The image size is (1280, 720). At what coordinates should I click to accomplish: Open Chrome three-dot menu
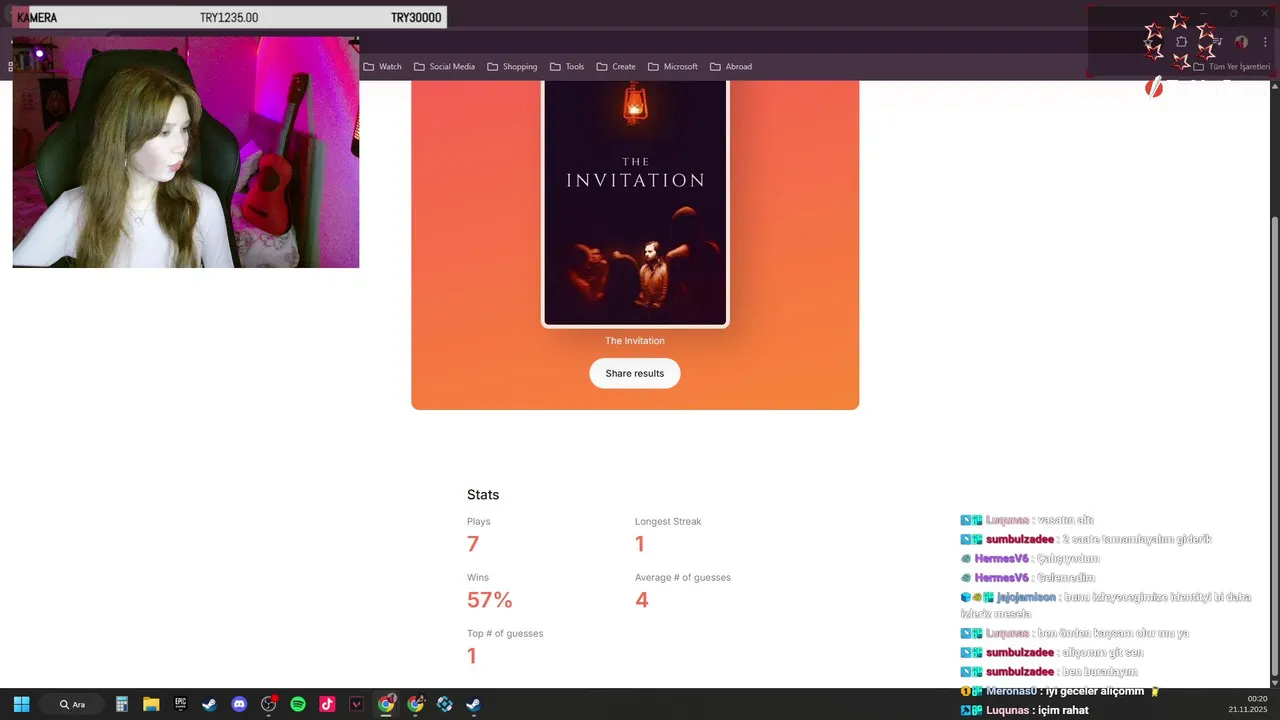click(x=1265, y=42)
